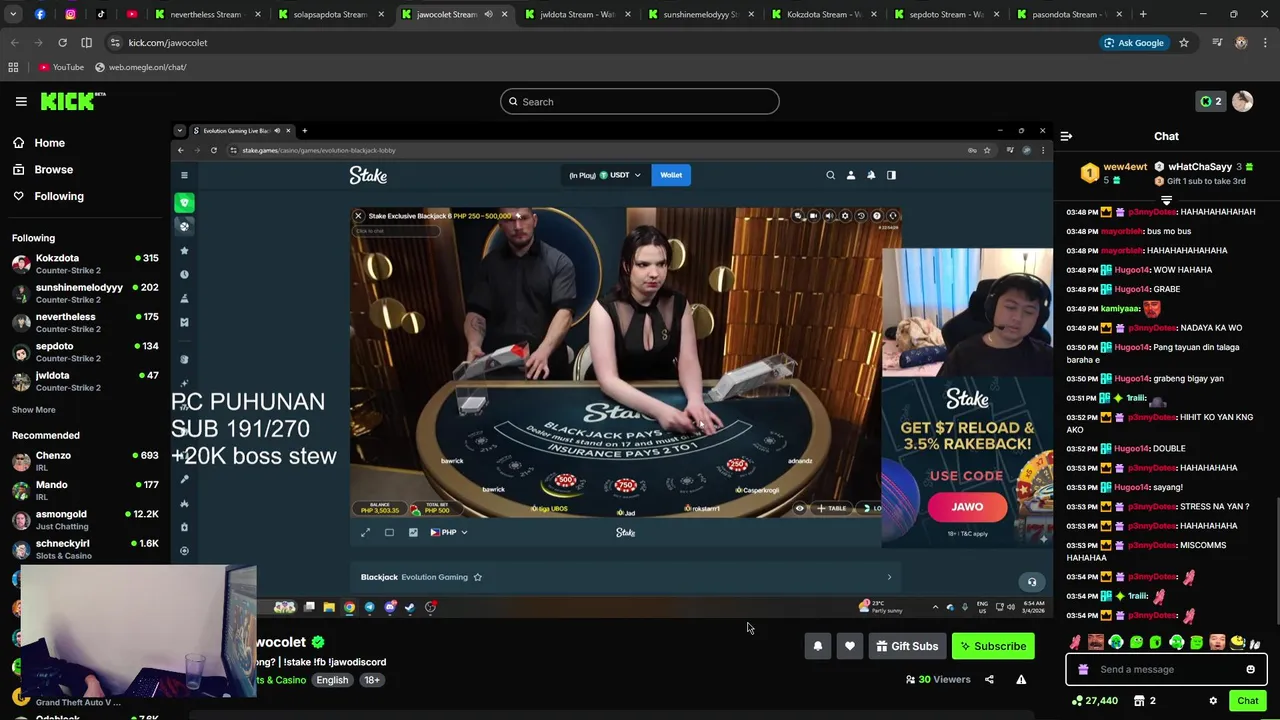Expand followed channels with Show more
This screenshot has width=1280, height=720.
34,410
